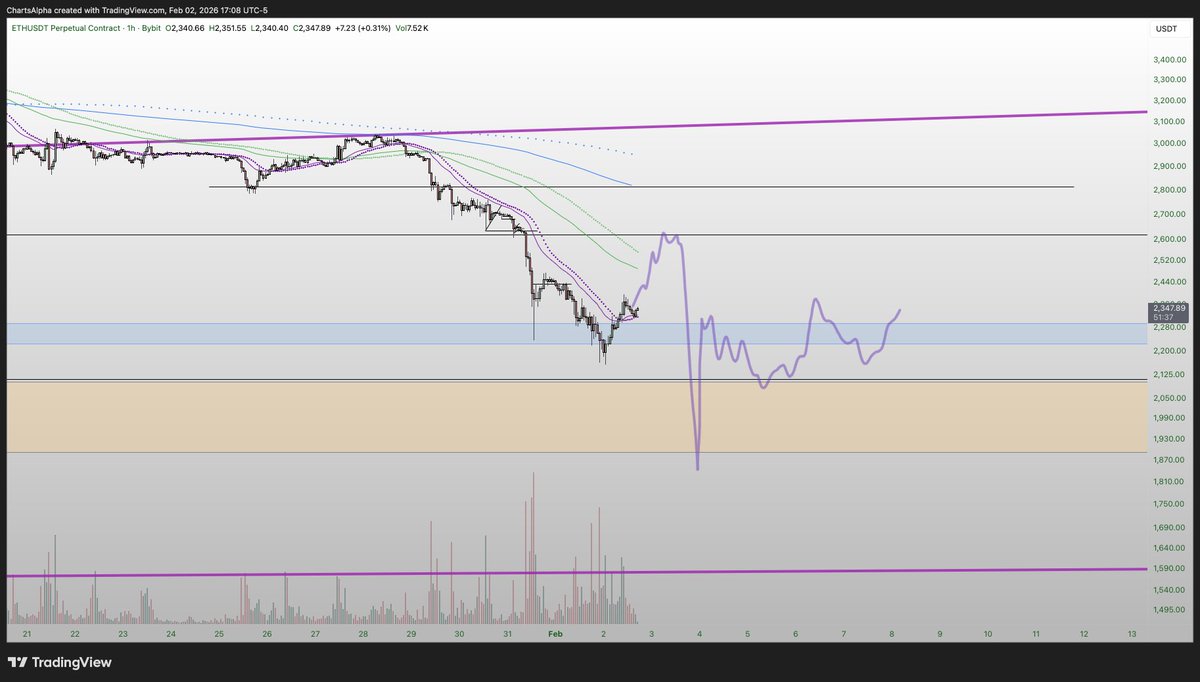Click the 2,280.00 price axis label
This screenshot has width=1200, height=682.
pyautogui.click(x=1168, y=328)
